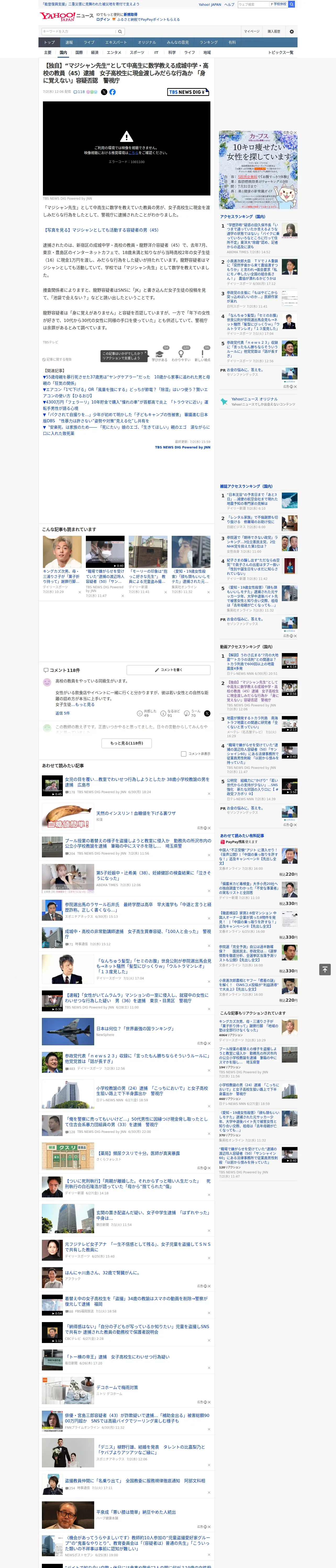This screenshot has height=1568, width=336.
Task: Click 学校休校 button in header
Action: (x=279, y=4)
